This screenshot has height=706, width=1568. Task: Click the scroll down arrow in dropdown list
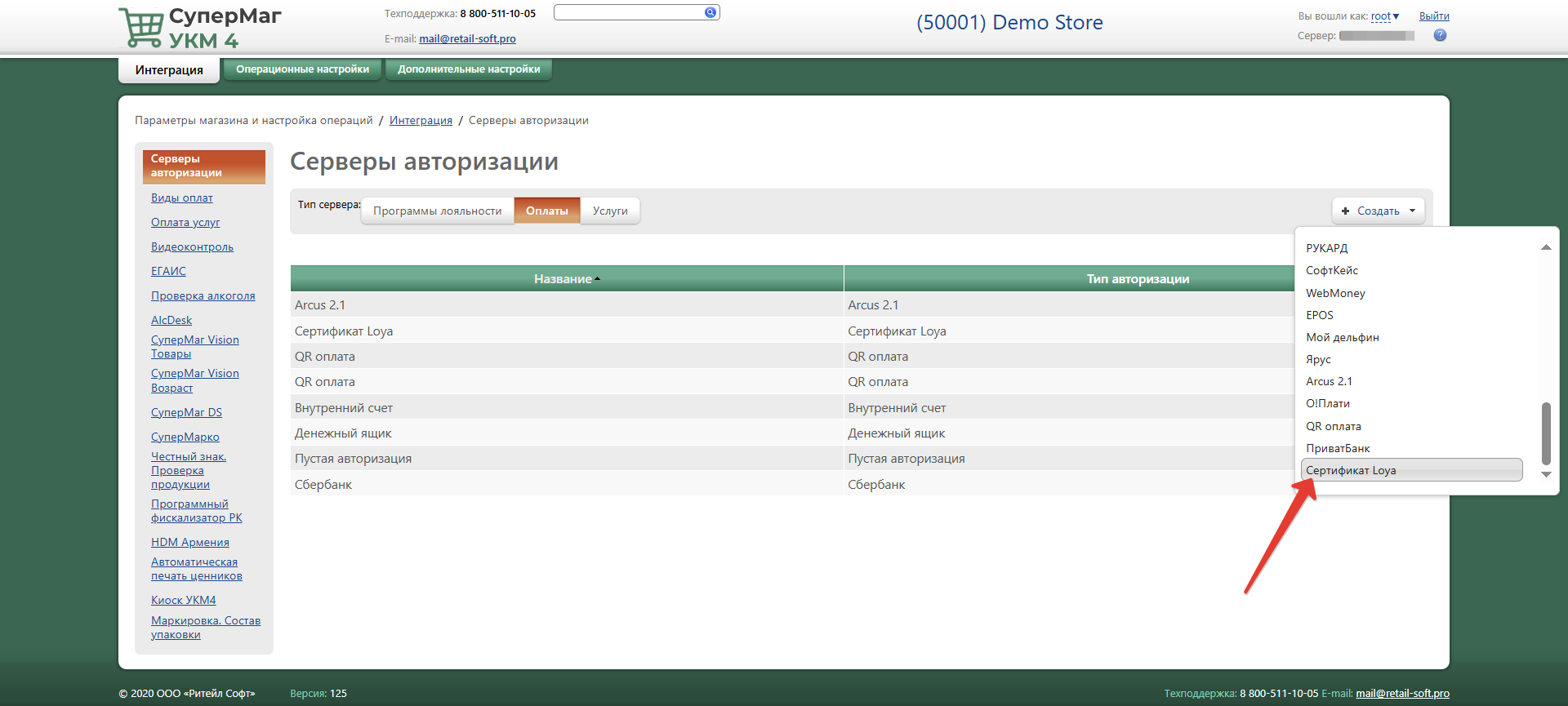(x=1545, y=474)
